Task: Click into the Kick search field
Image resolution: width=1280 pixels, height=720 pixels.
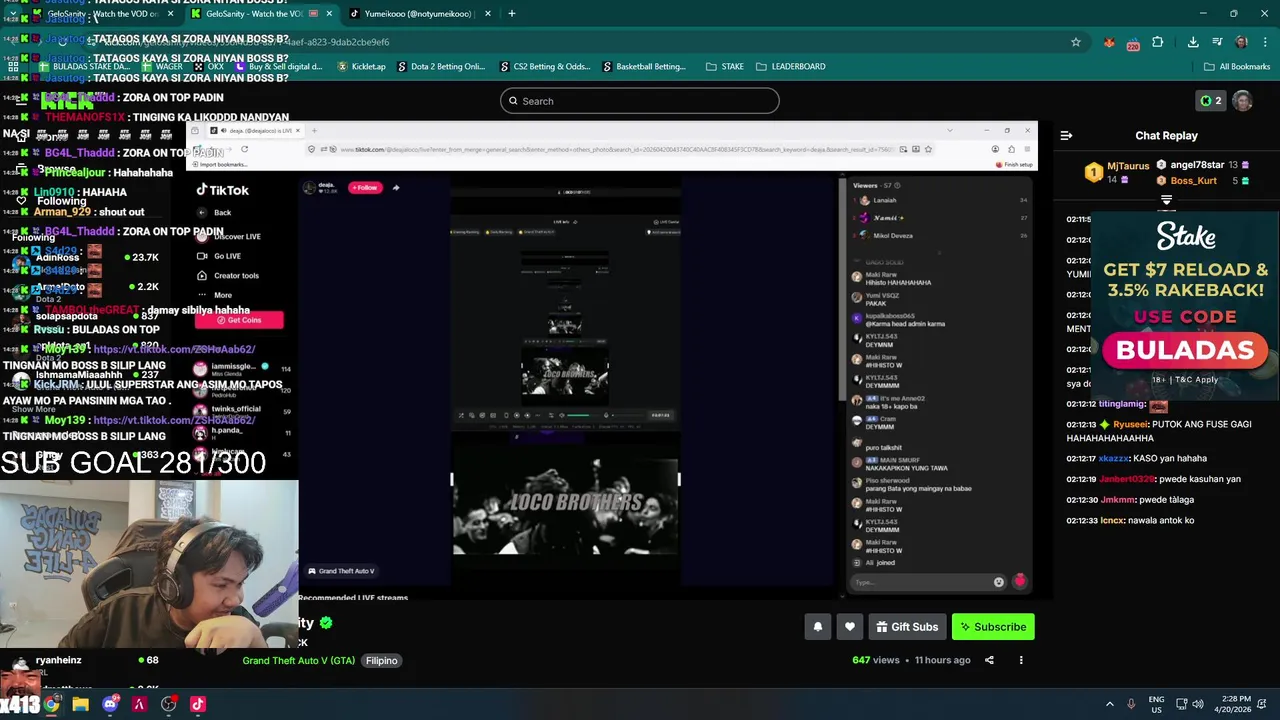Action: coord(640,101)
